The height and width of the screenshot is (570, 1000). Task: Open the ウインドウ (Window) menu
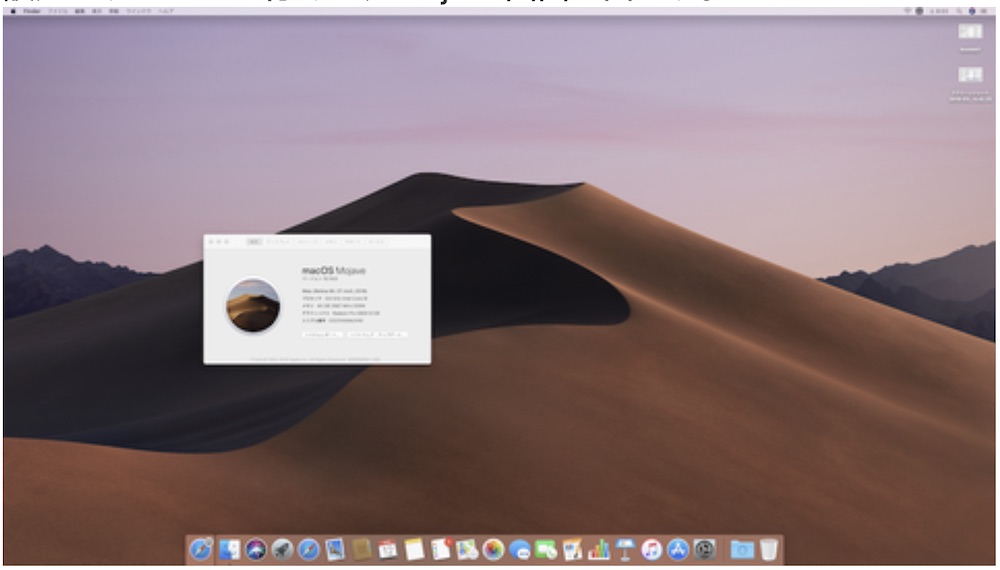(138, 11)
